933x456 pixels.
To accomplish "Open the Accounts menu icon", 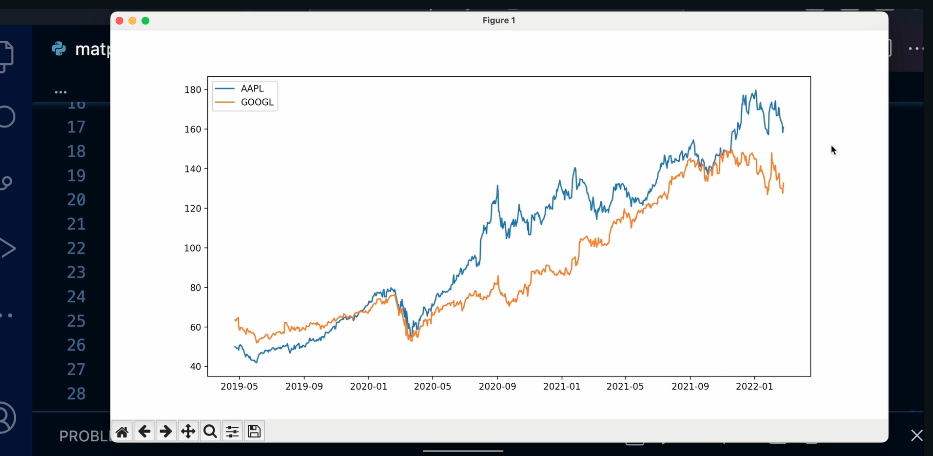I will pyautogui.click(x=6, y=416).
